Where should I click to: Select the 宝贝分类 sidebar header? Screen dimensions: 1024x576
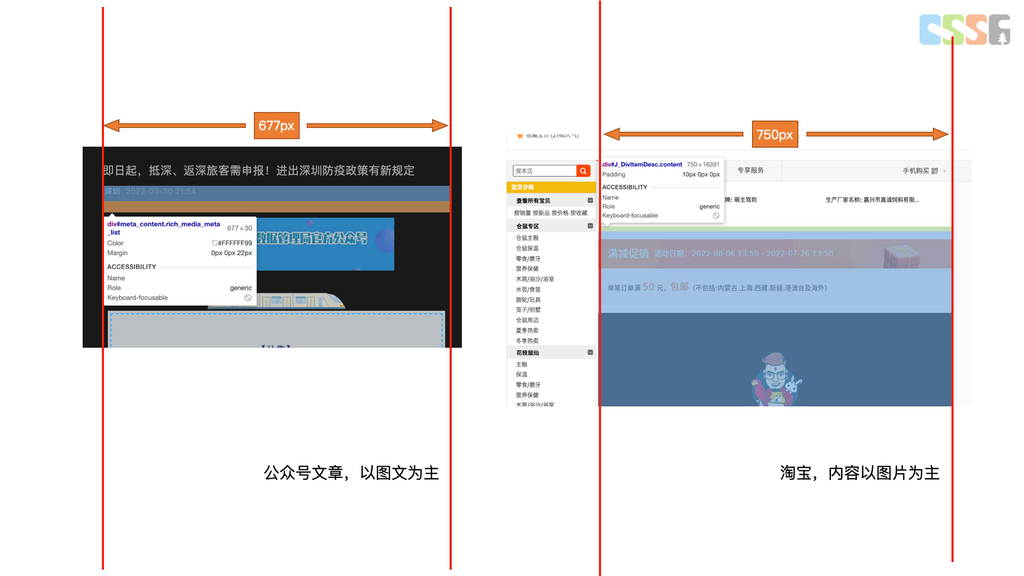pyautogui.click(x=551, y=187)
